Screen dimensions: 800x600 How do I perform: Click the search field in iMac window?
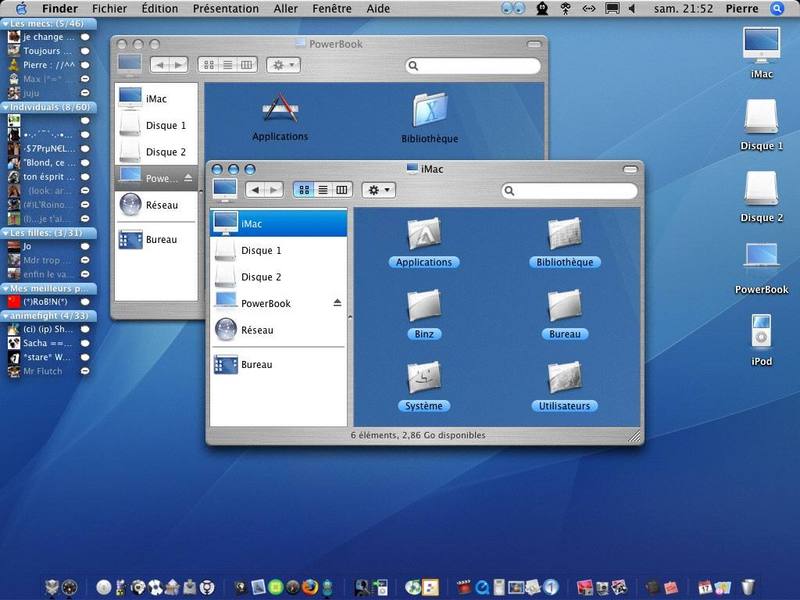[x=569, y=191]
